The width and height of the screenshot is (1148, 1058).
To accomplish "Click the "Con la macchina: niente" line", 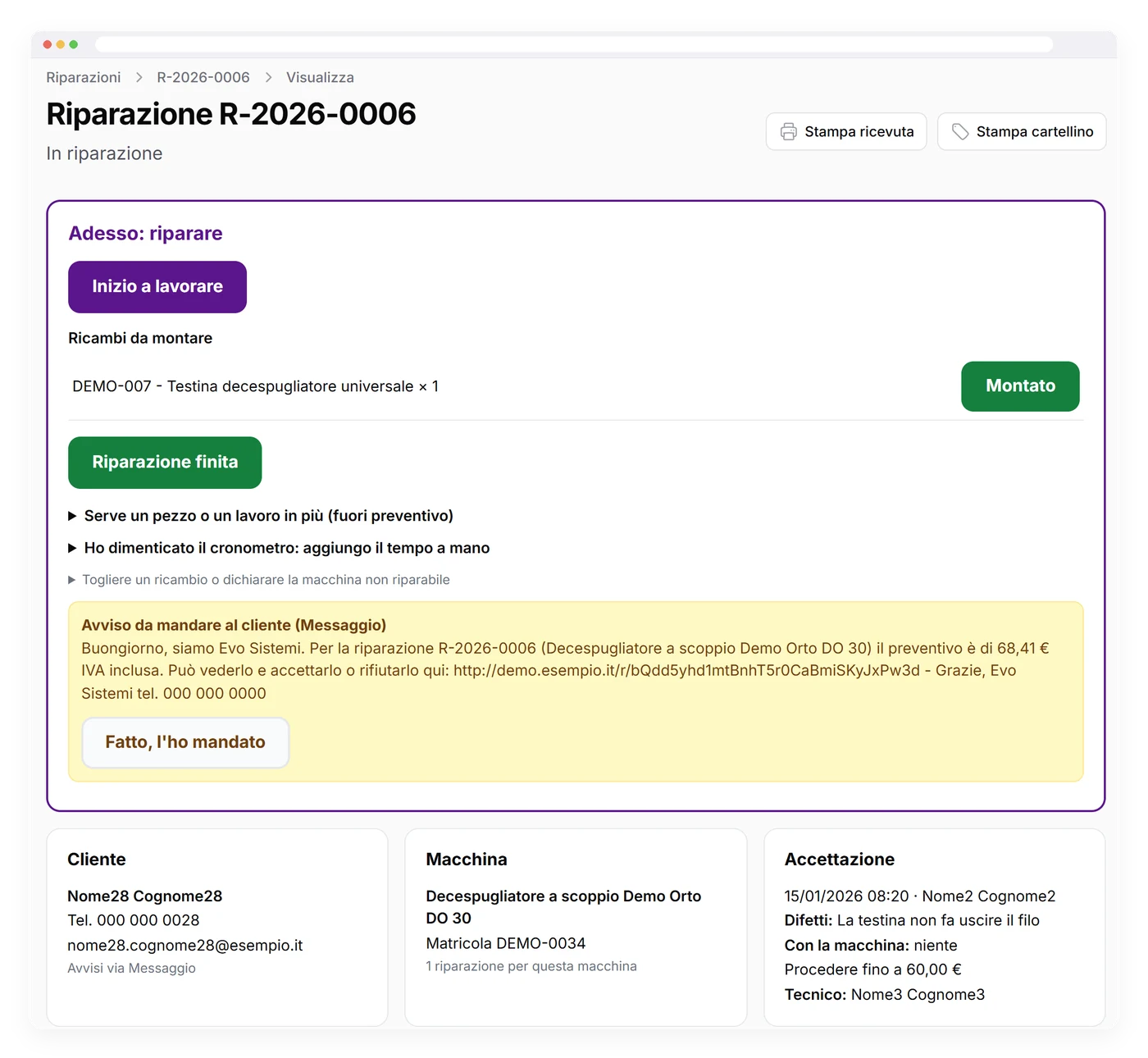I will pos(871,946).
